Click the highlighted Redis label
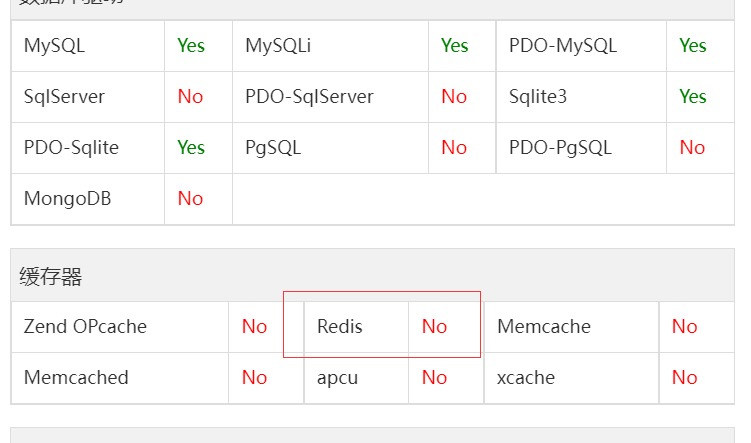 pos(340,327)
